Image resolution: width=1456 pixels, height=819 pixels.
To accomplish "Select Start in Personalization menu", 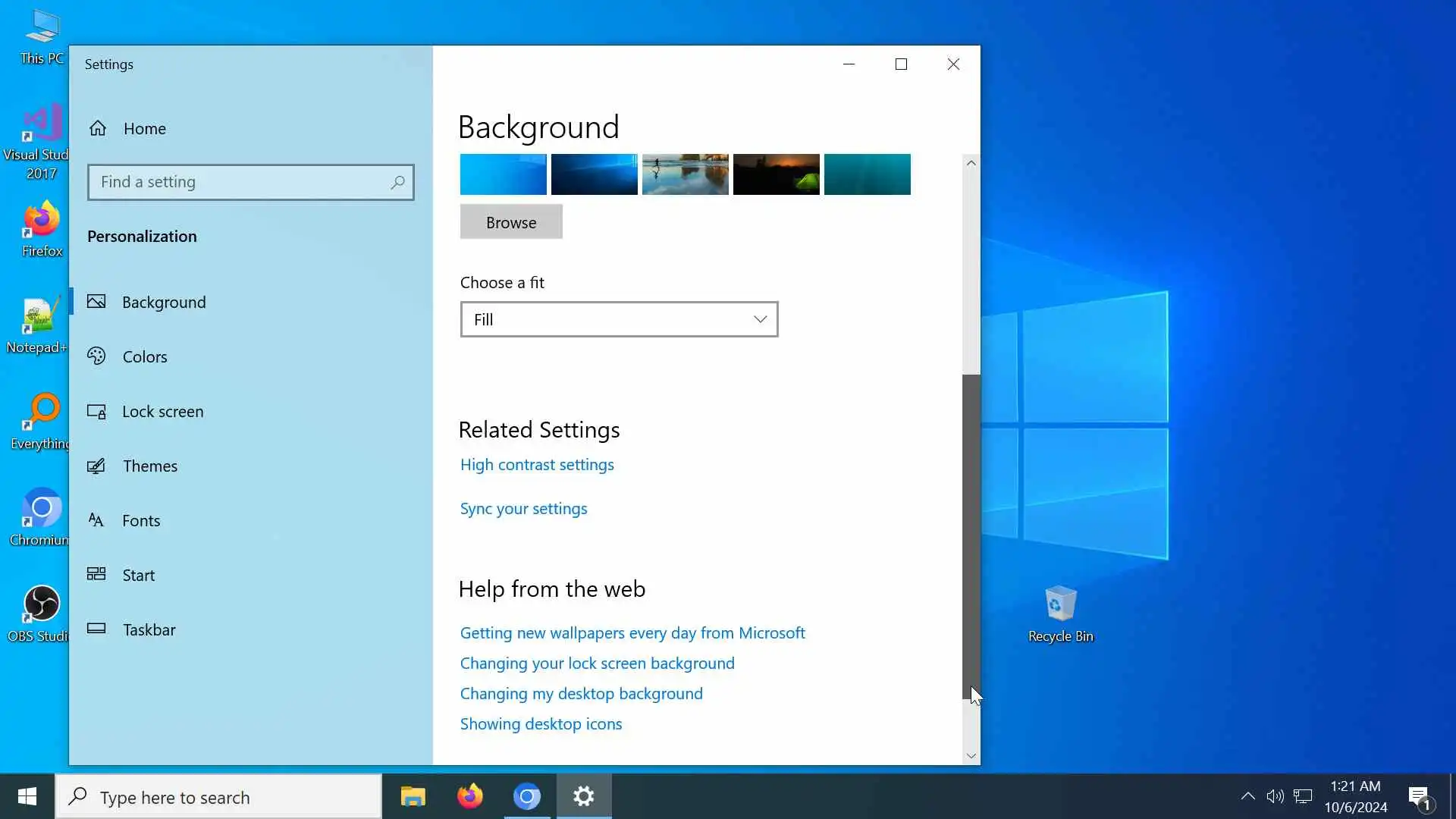I will point(138,575).
